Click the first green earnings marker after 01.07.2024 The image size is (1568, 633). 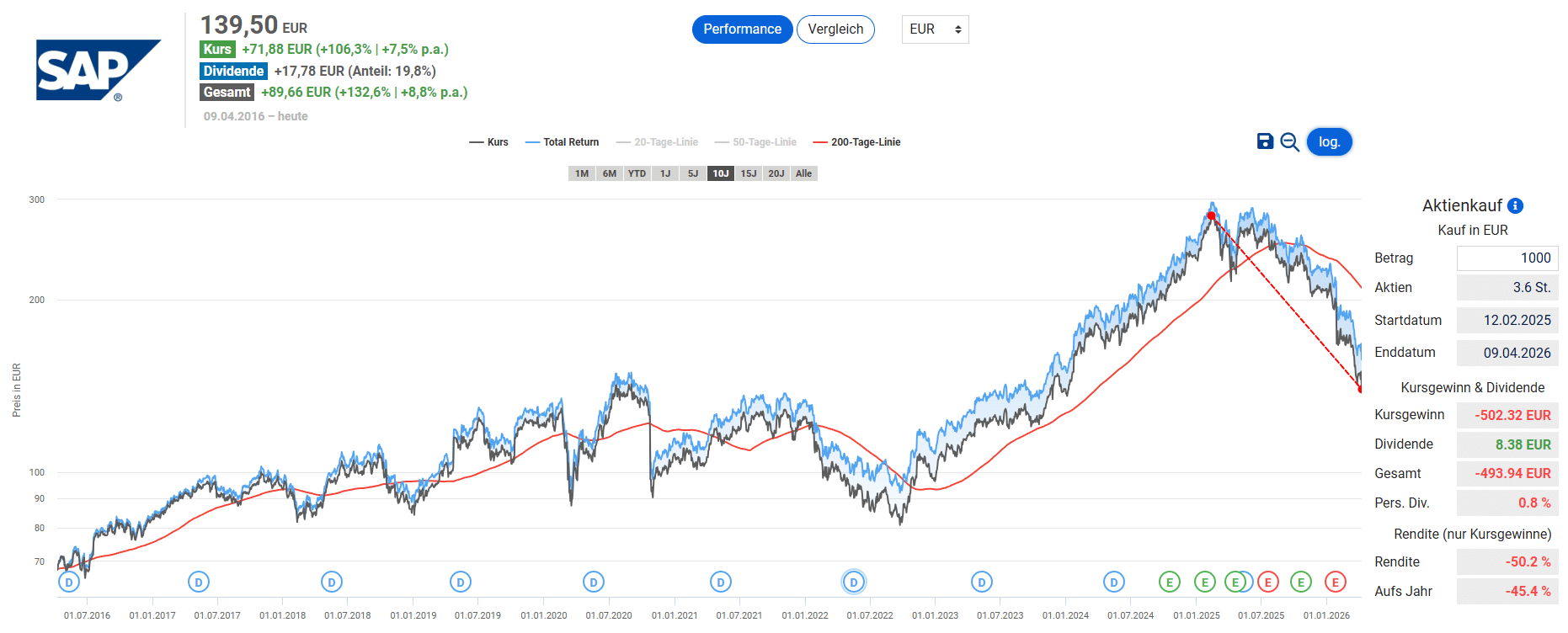1169,582
